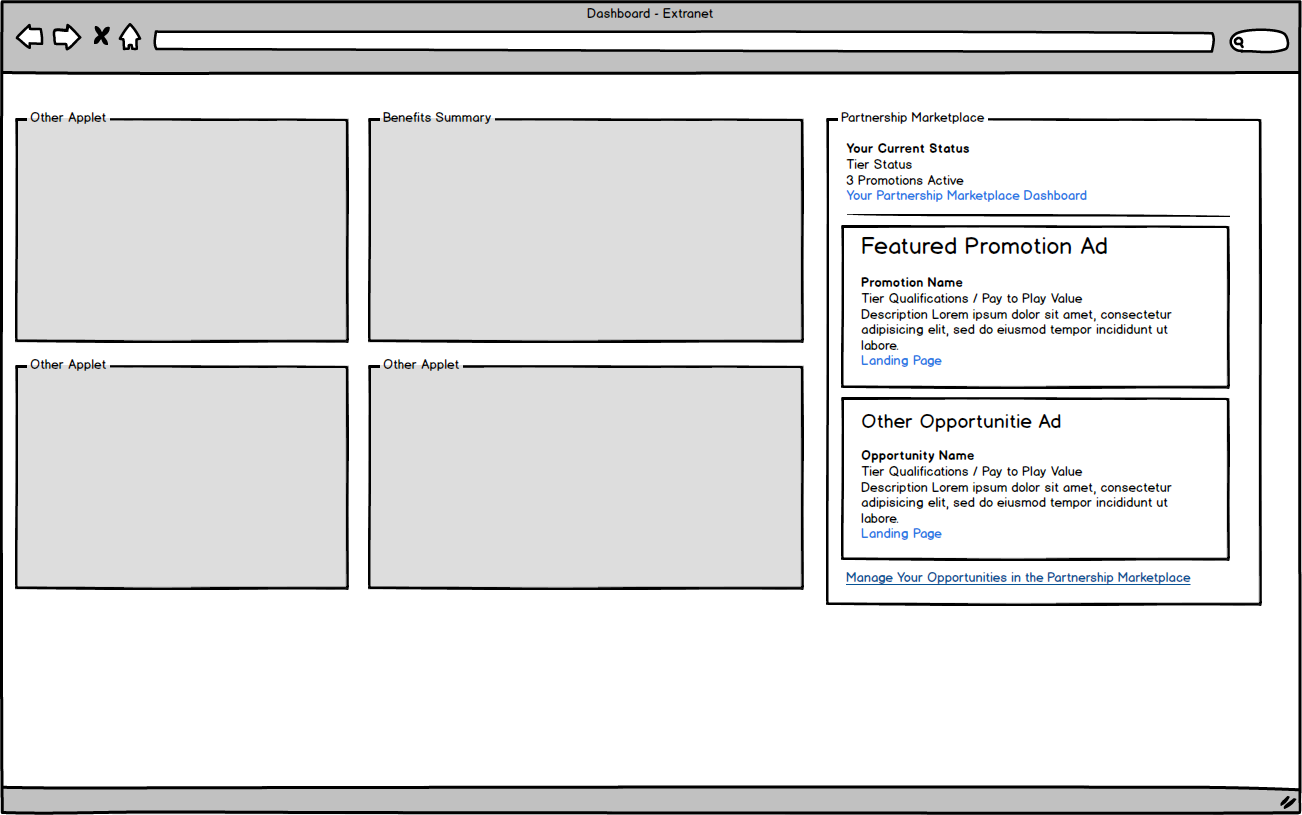Click the Other Opportunitie Ad heading
Viewport: 1302px width, 815px height.
[960, 422]
